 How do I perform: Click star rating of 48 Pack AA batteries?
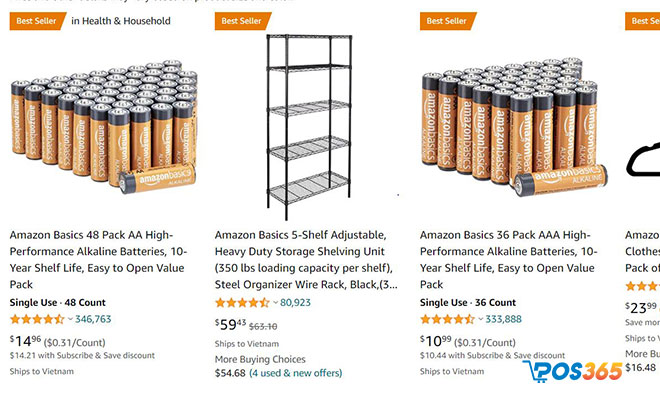pyautogui.click(x=37, y=319)
